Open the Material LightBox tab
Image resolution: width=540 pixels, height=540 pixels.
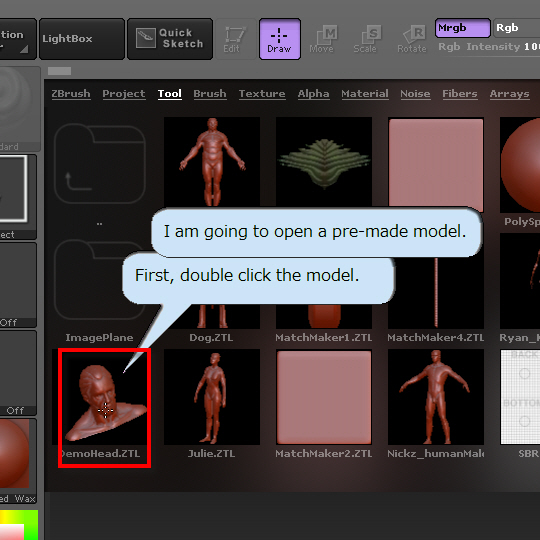point(365,94)
